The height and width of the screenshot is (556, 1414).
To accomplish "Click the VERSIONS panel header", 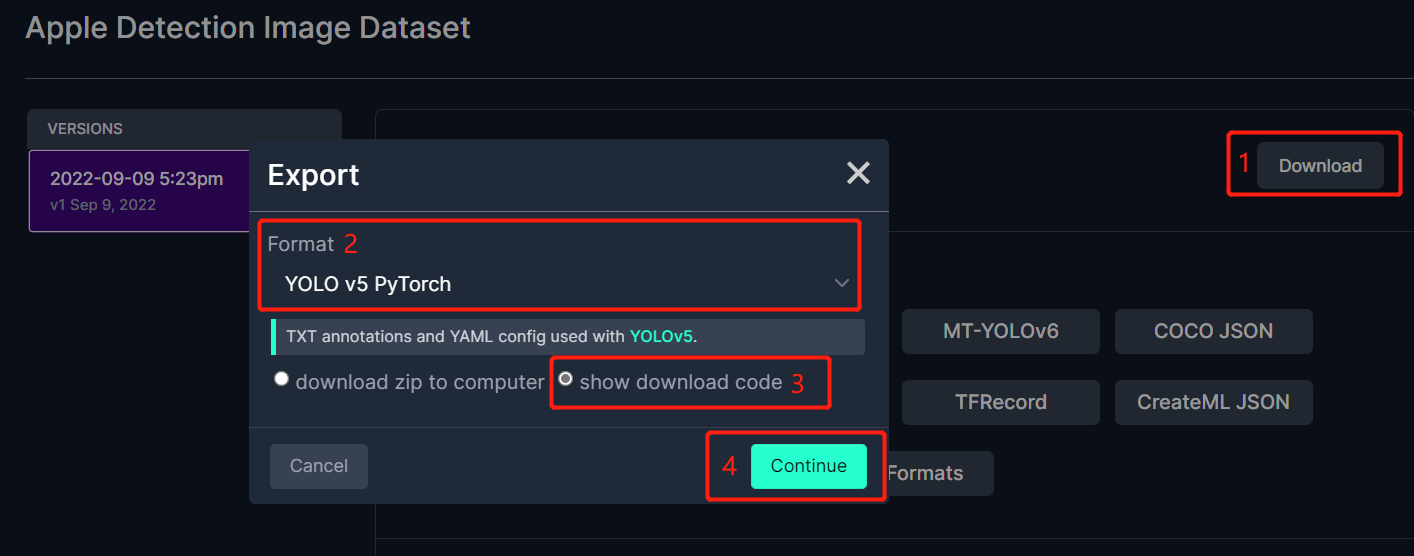I will (x=184, y=129).
